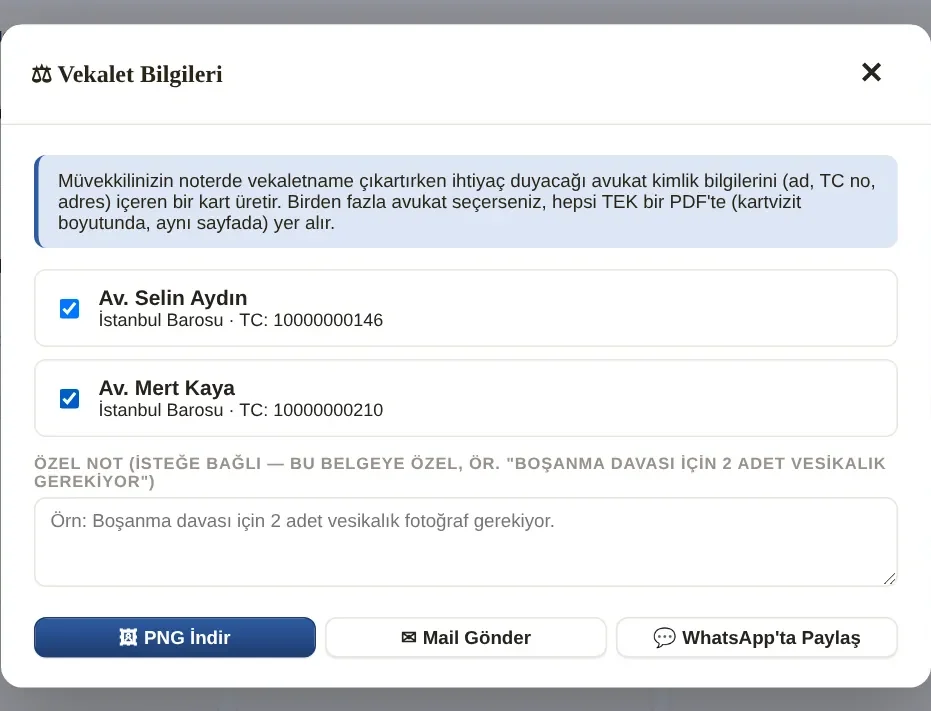
Task: Share using WhatsApp'ta Paylaş button
Action: 756,637
